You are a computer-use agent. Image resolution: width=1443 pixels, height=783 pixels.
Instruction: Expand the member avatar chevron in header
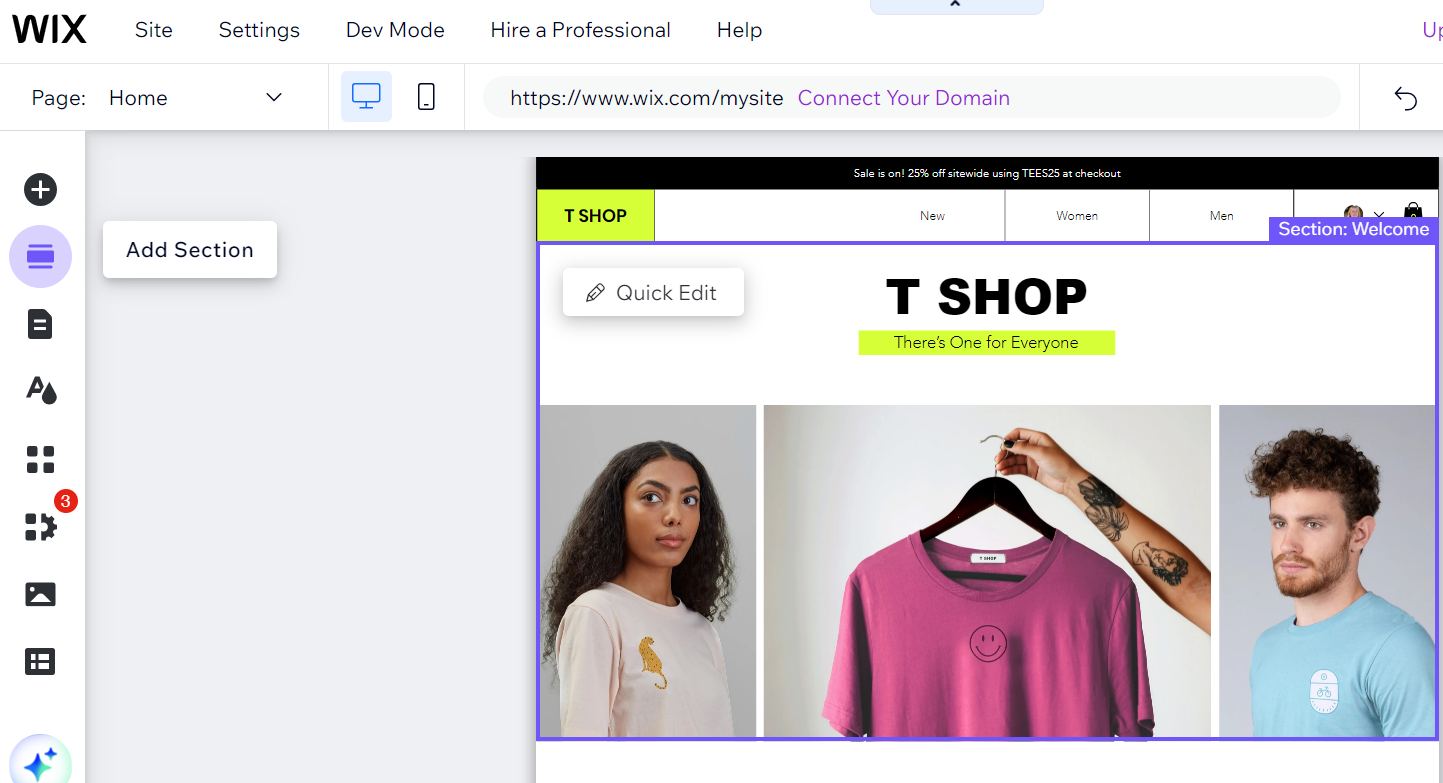pyautogui.click(x=1379, y=215)
